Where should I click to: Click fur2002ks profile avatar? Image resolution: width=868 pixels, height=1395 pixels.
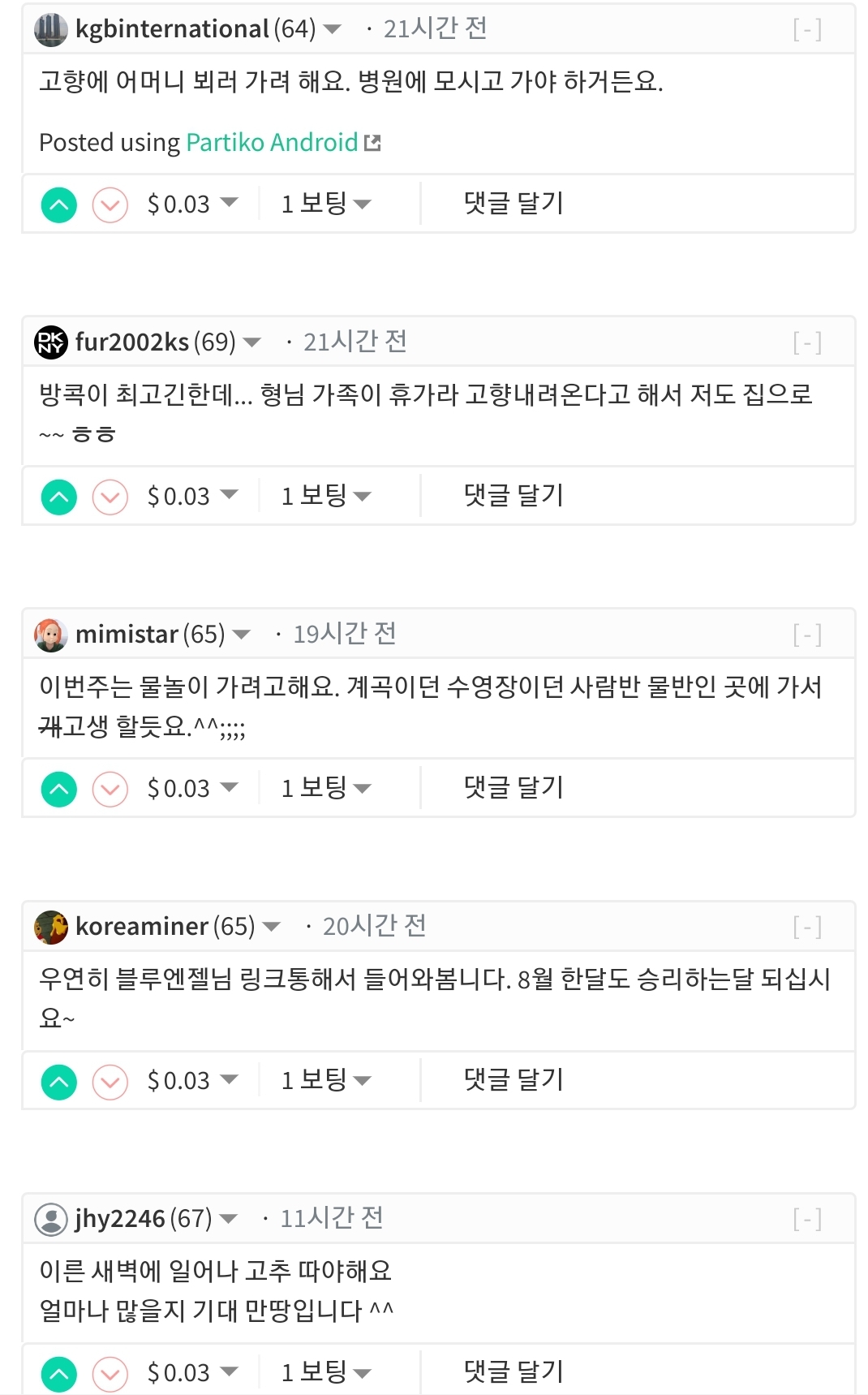pyautogui.click(x=51, y=342)
